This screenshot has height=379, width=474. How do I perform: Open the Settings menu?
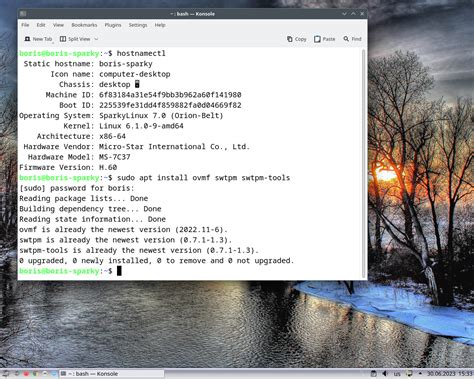tap(138, 25)
